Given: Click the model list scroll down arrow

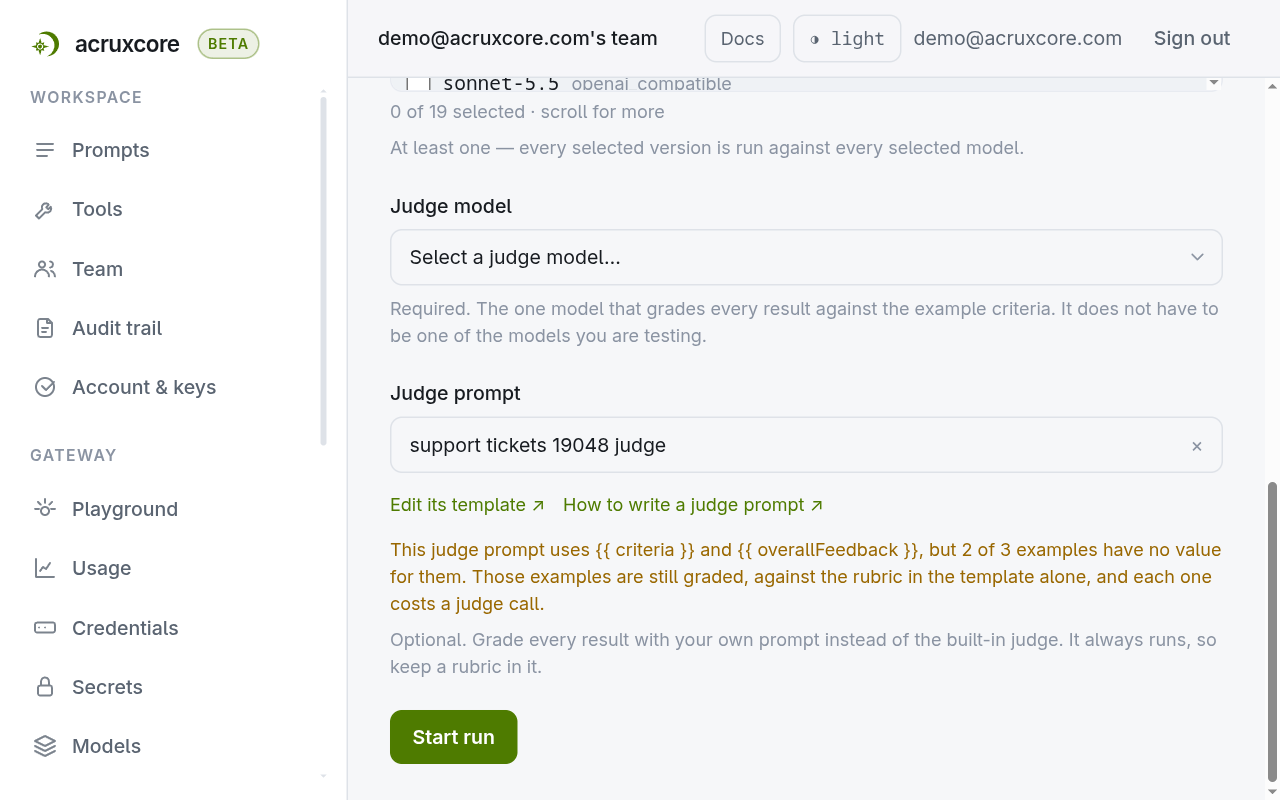Looking at the screenshot, I should [x=1214, y=83].
